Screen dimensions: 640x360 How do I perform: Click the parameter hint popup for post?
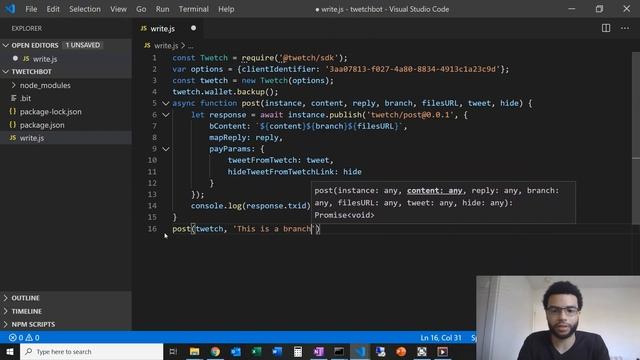click(443, 202)
